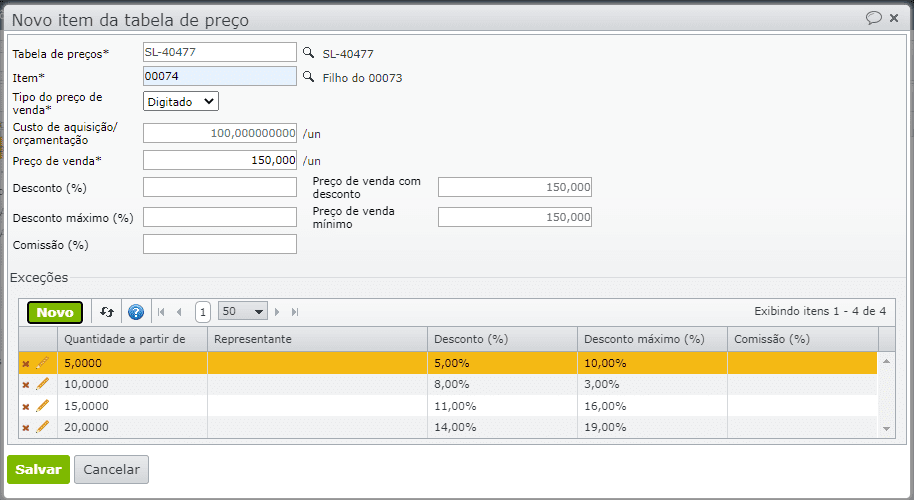Click the Cancelar button
Image resolution: width=914 pixels, height=500 pixels.
[x=111, y=469]
